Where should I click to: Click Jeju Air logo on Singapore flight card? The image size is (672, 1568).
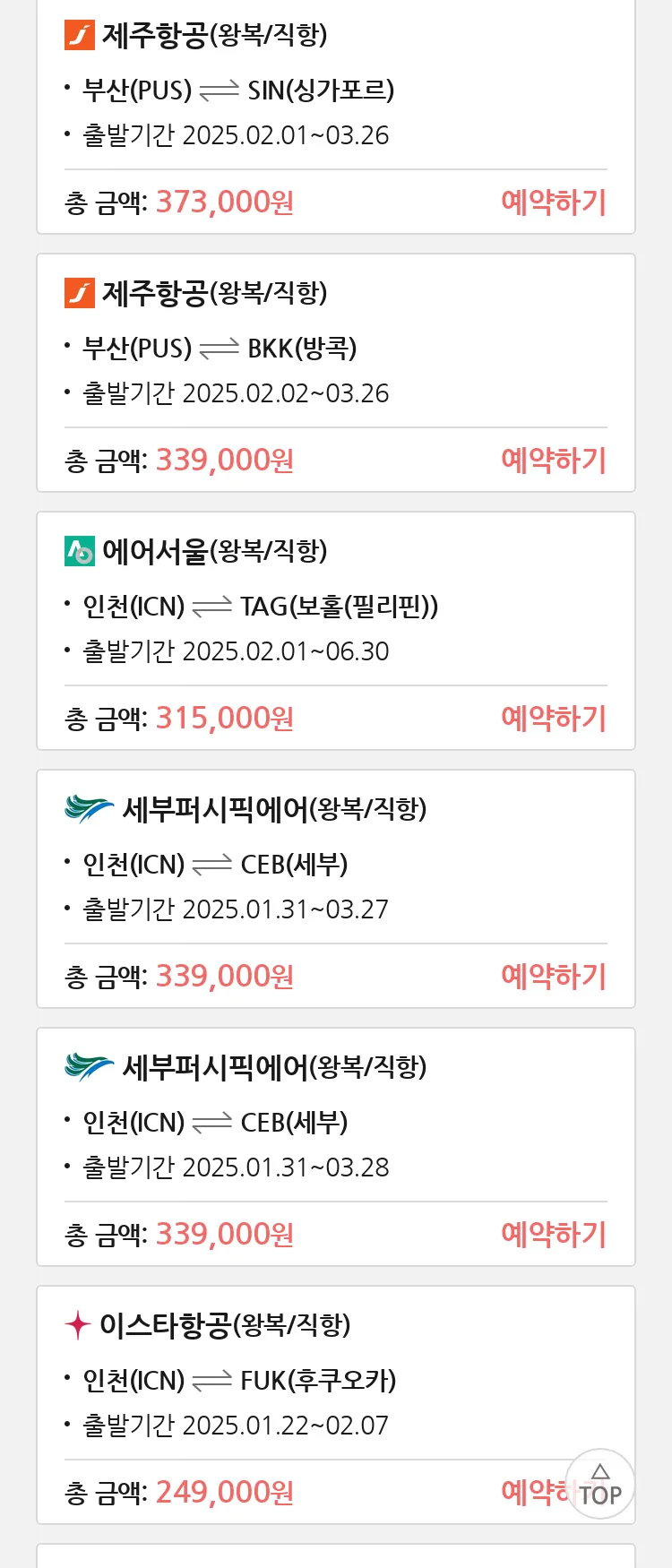tap(80, 35)
